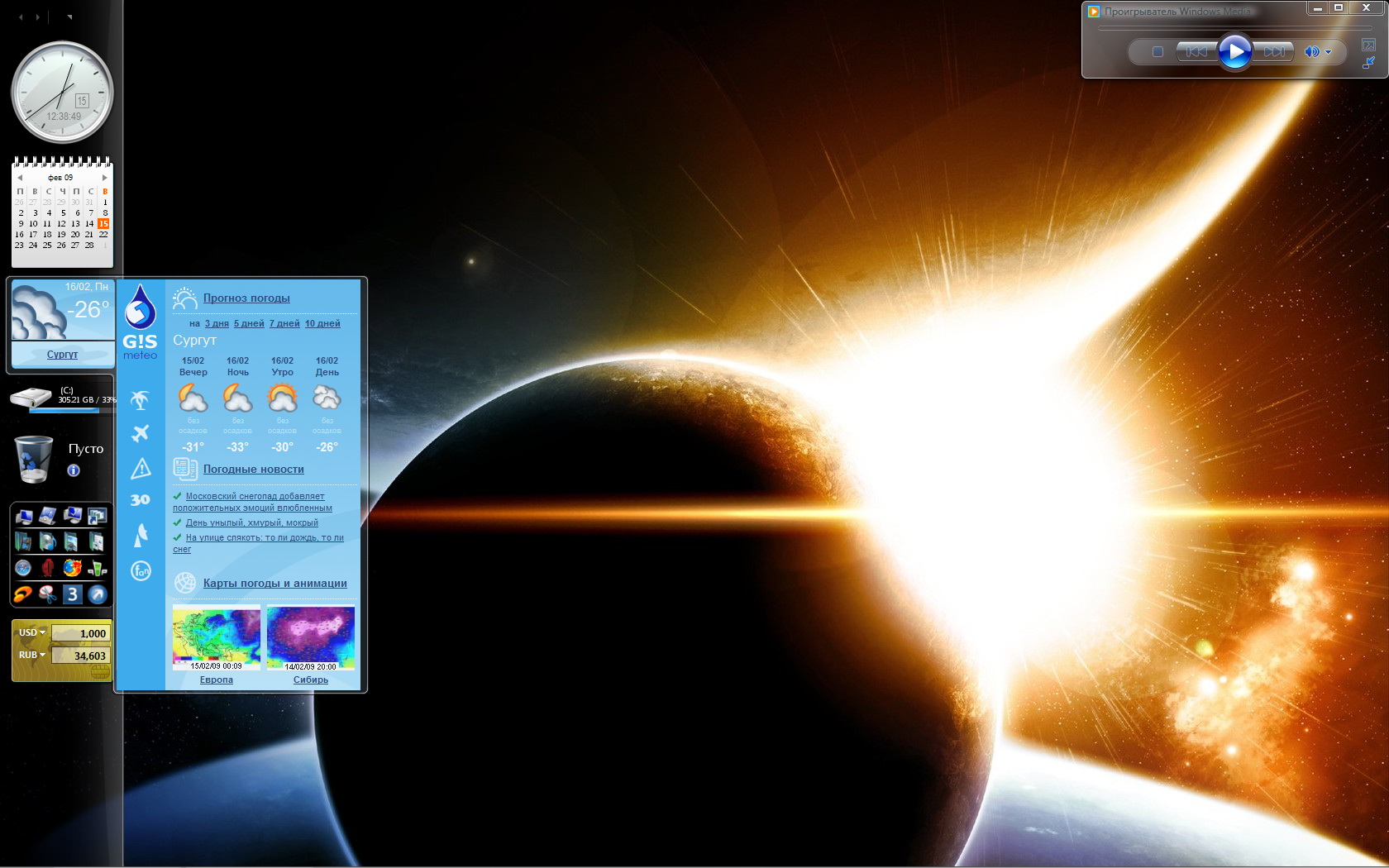Open 'На улице слякоть' news link
The image size is (1389, 868).
(x=258, y=543)
